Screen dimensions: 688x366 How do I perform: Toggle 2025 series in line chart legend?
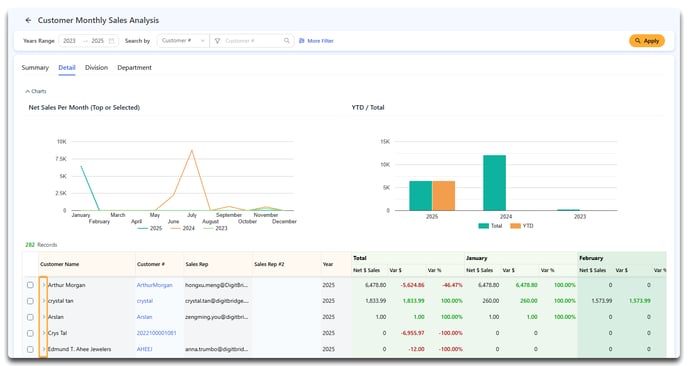[x=150, y=228]
